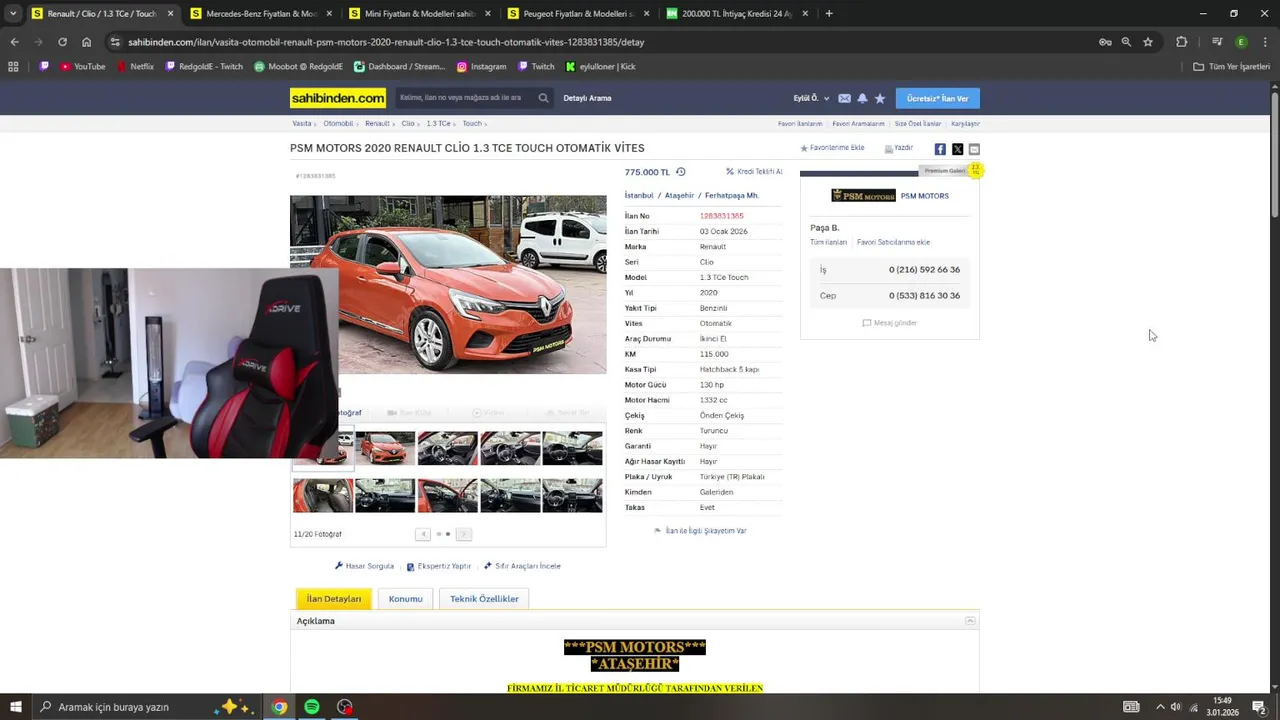1280x720 pixels.
Task: Click the browser home icon
Action: (86, 42)
